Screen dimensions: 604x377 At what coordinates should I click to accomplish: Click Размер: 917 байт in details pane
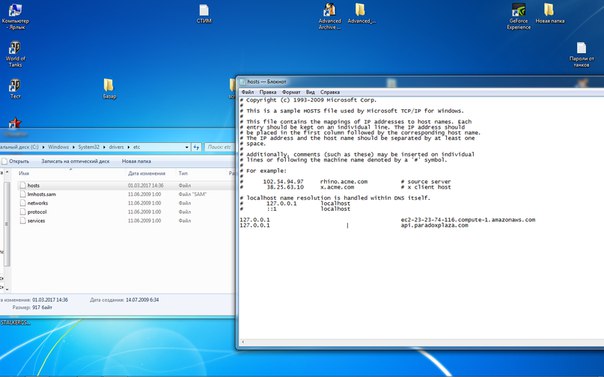coord(32,307)
